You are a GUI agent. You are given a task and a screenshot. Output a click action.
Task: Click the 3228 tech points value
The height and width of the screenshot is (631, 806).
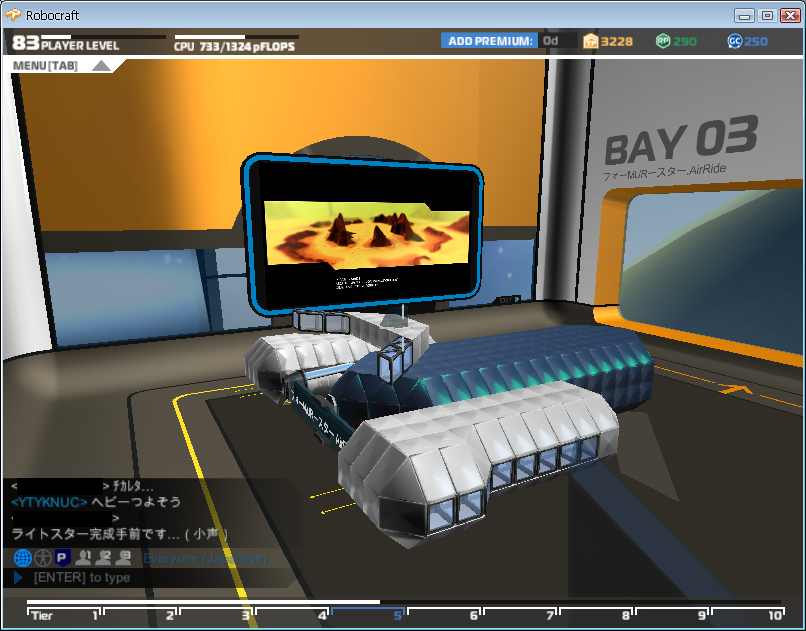pos(616,41)
